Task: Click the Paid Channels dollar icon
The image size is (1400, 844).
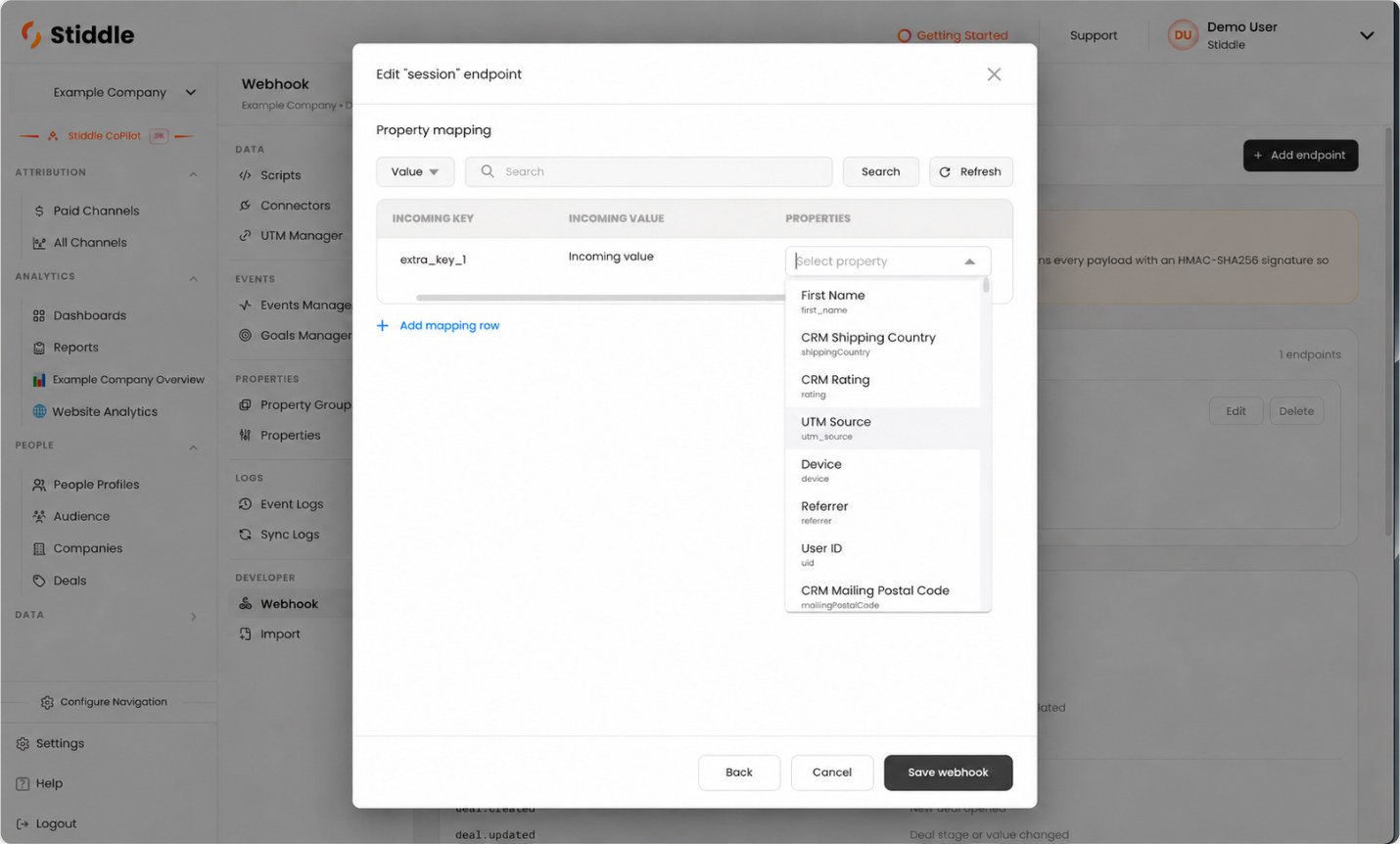Action: (x=39, y=211)
